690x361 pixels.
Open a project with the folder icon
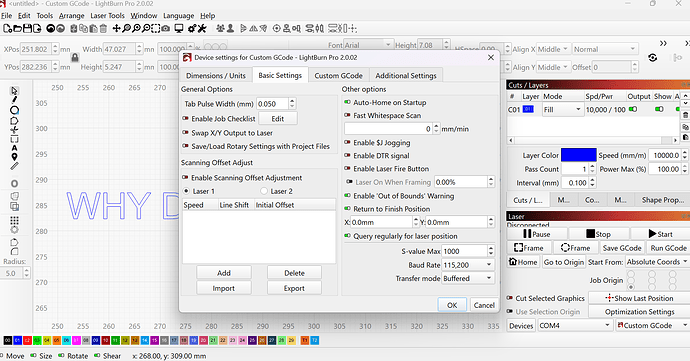[17, 29]
